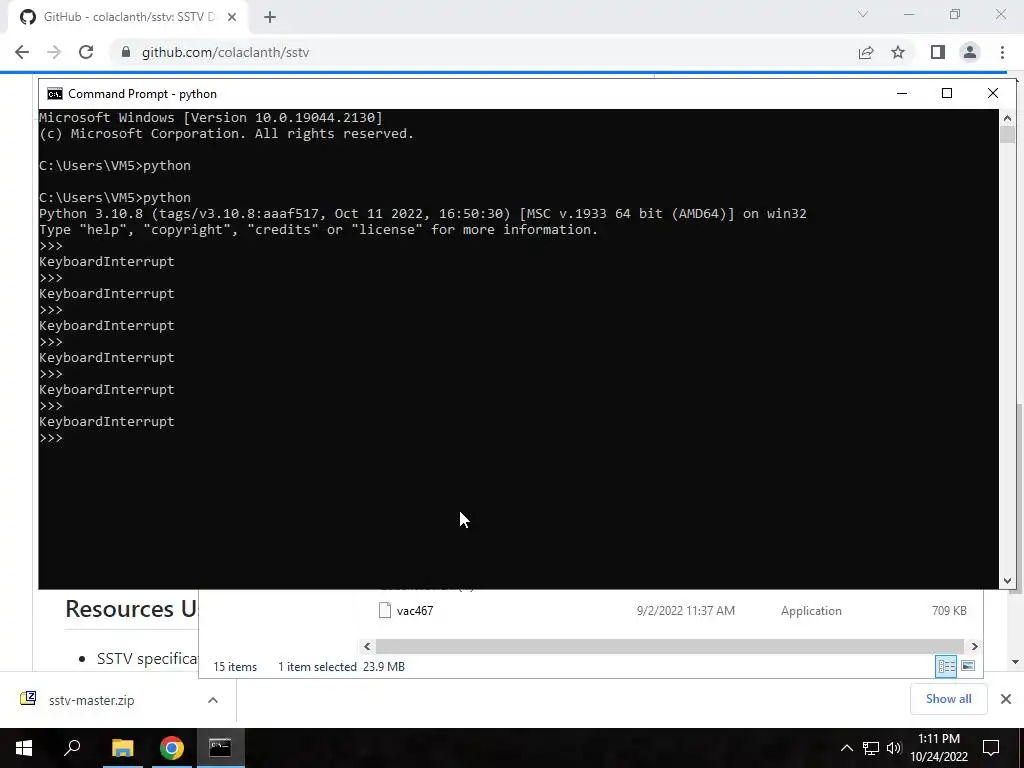This screenshot has width=1024, height=768.
Task: Open Windows taskbar search
Action: pos(72,748)
